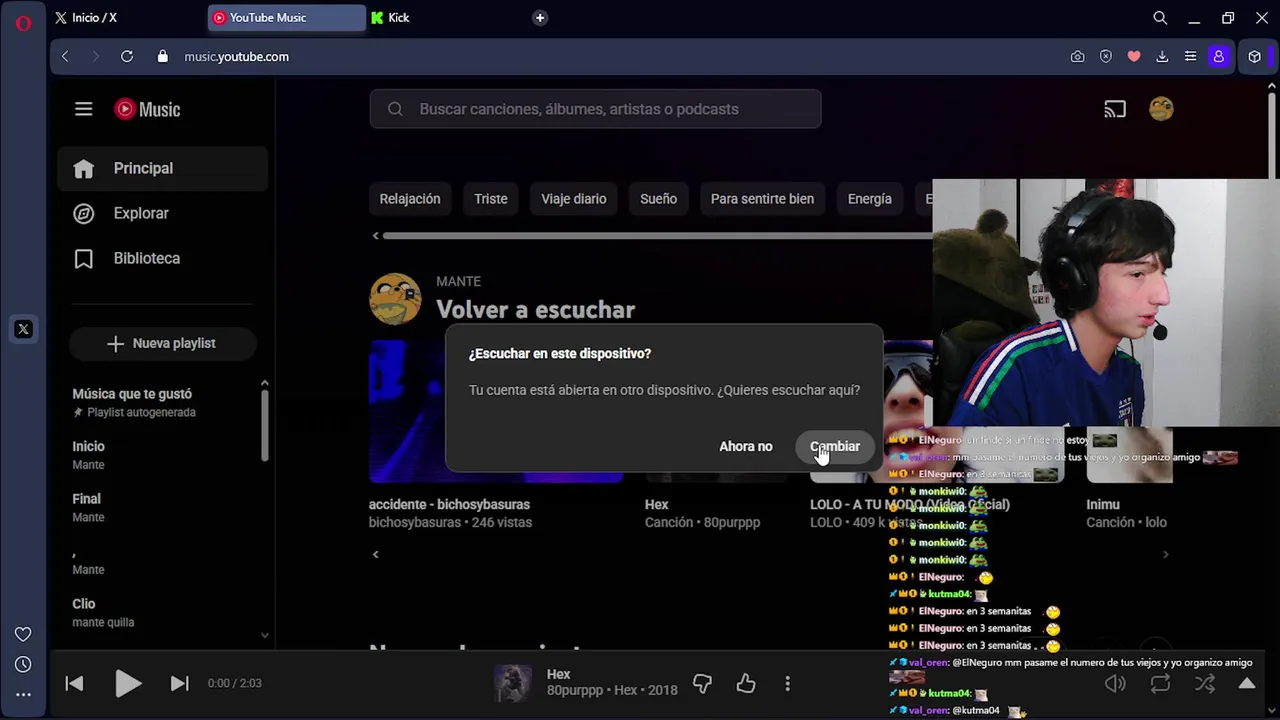Open Opera sidebar heart bookmarks icon
This screenshot has width=1280, height=720.
click(x=23, y=634)
